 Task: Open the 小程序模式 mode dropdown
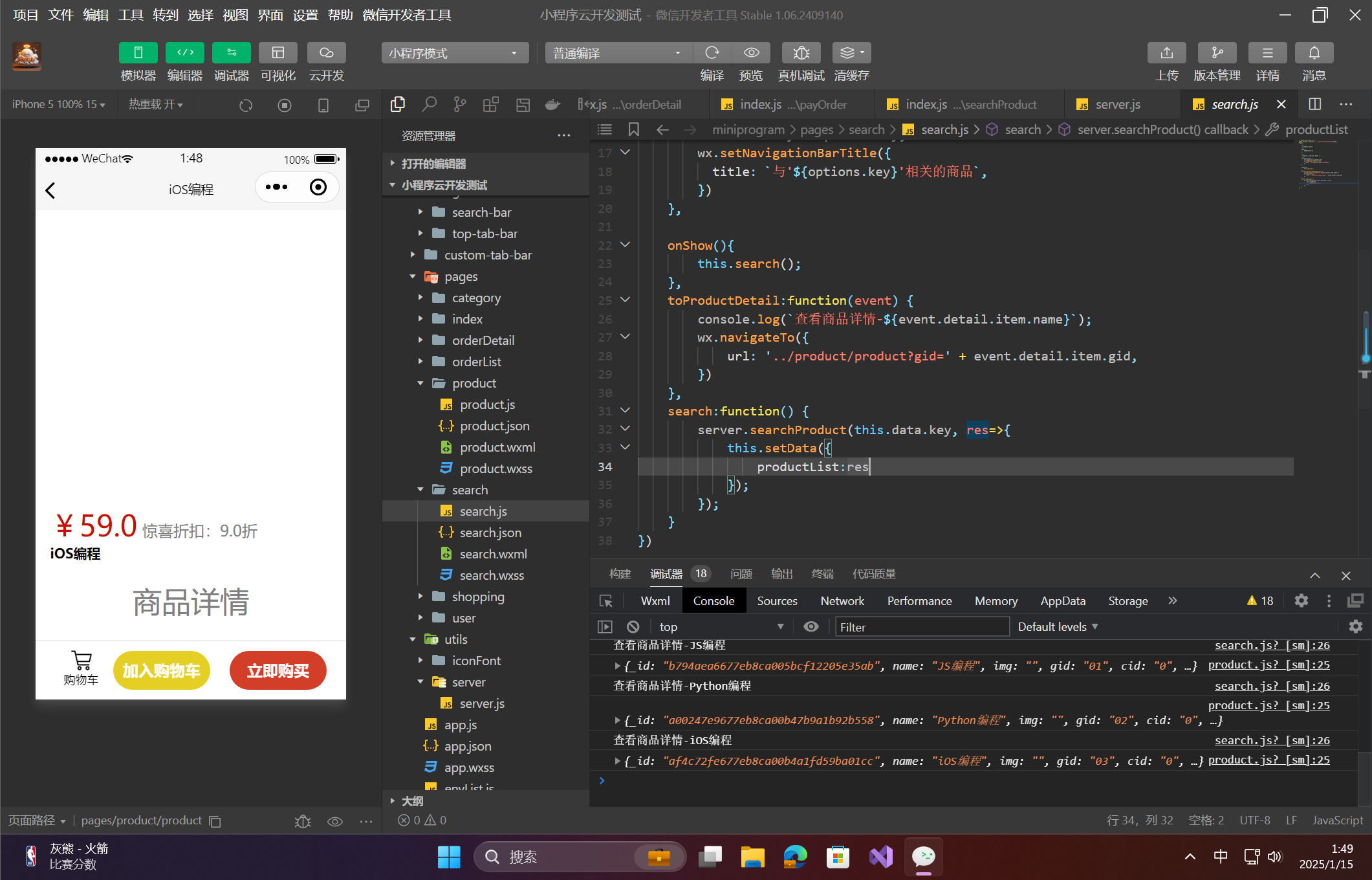[x=454, y=53]
